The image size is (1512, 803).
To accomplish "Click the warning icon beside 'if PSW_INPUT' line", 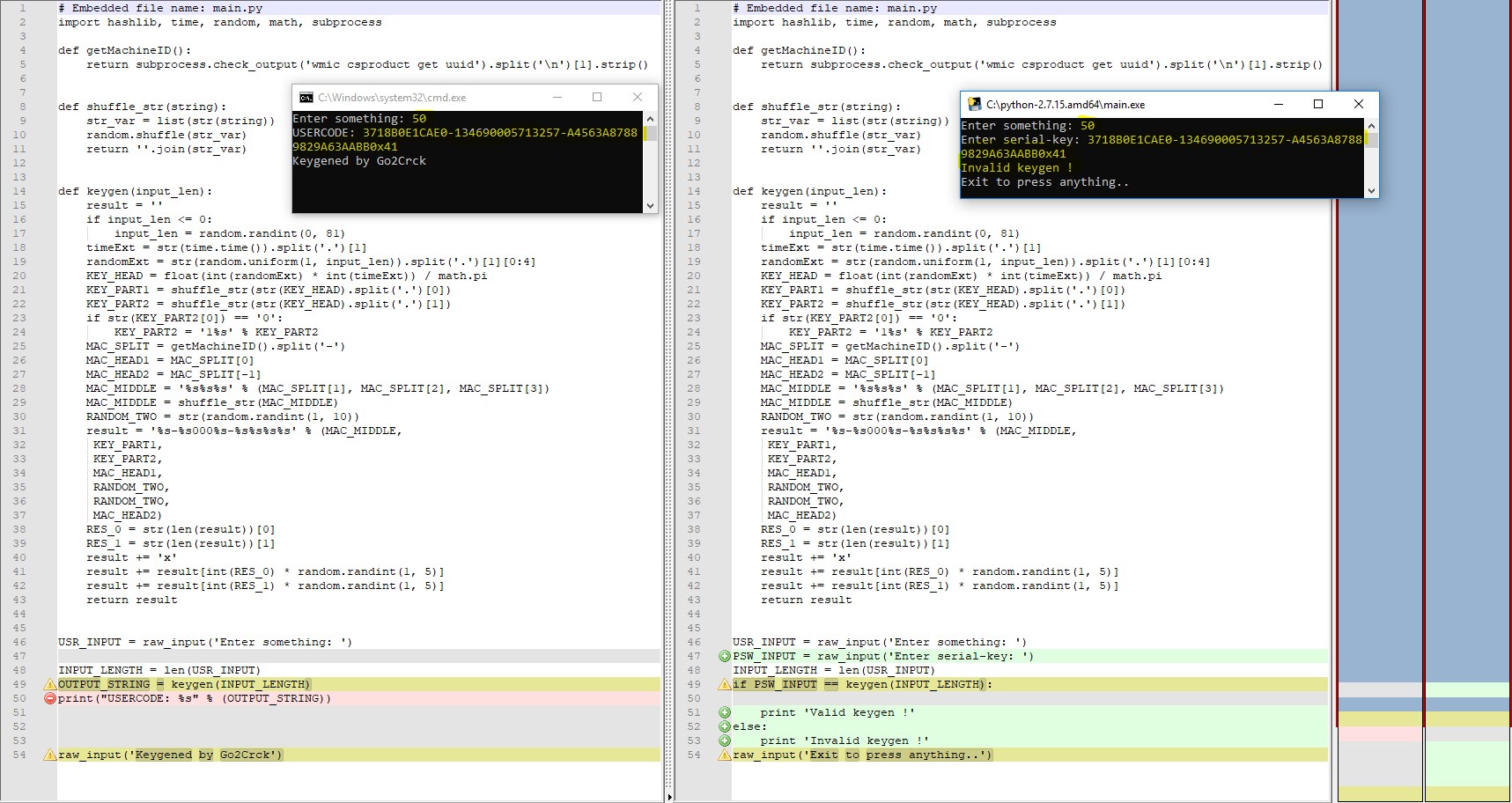I will point(724,684).
